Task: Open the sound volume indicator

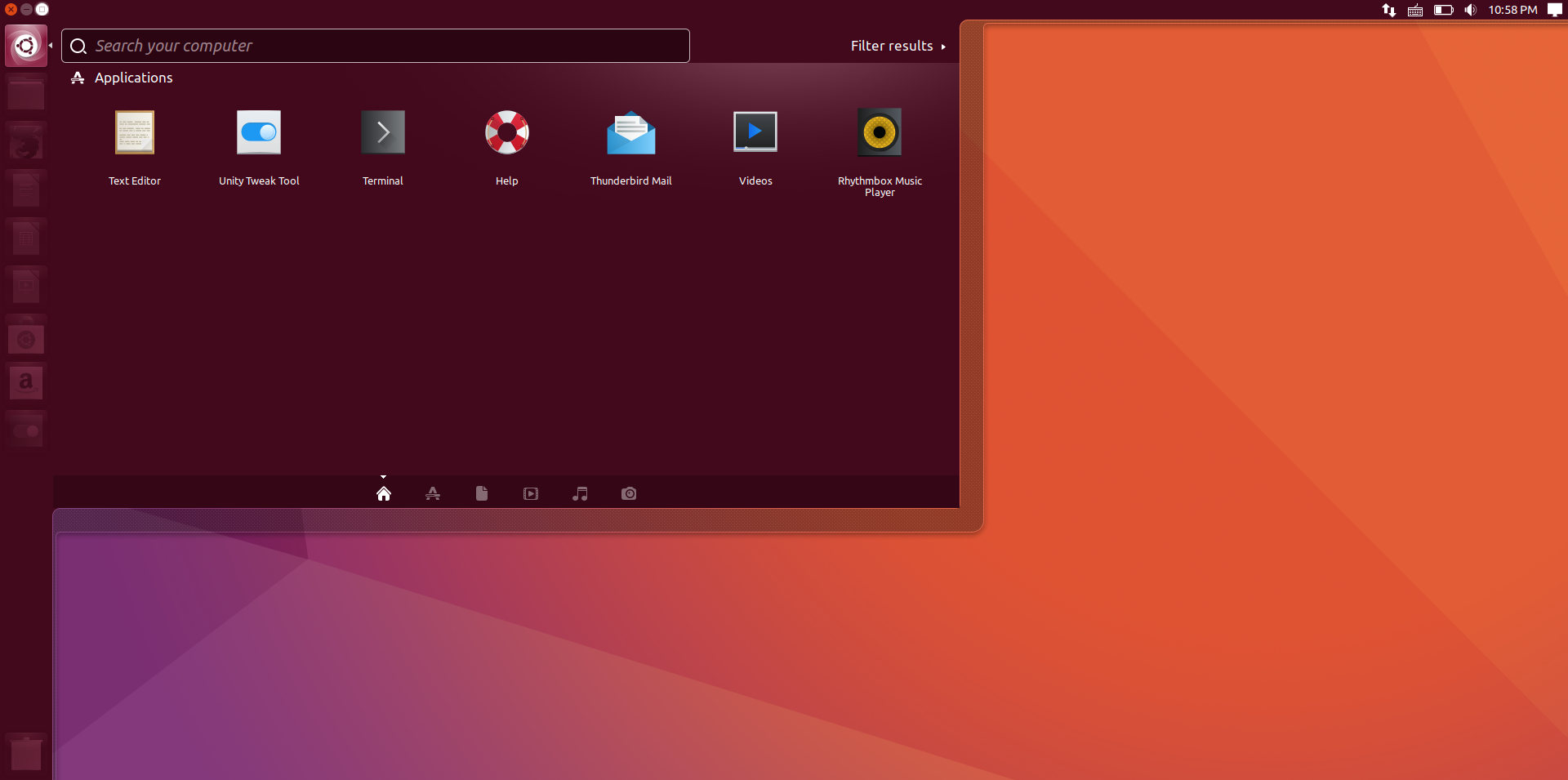Action: point(1471,10)
